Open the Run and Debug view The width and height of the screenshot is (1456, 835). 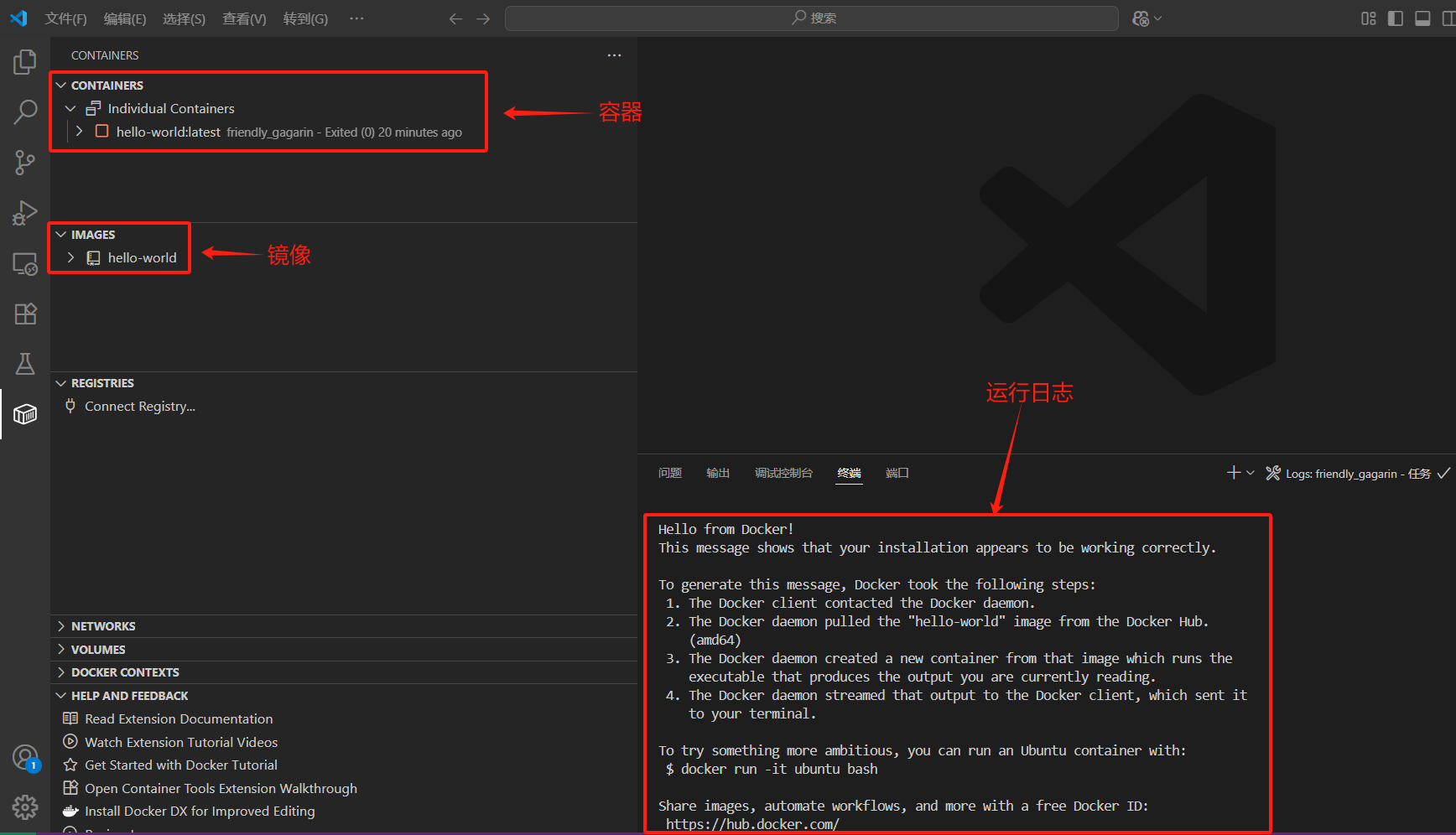tap(25, 213)
